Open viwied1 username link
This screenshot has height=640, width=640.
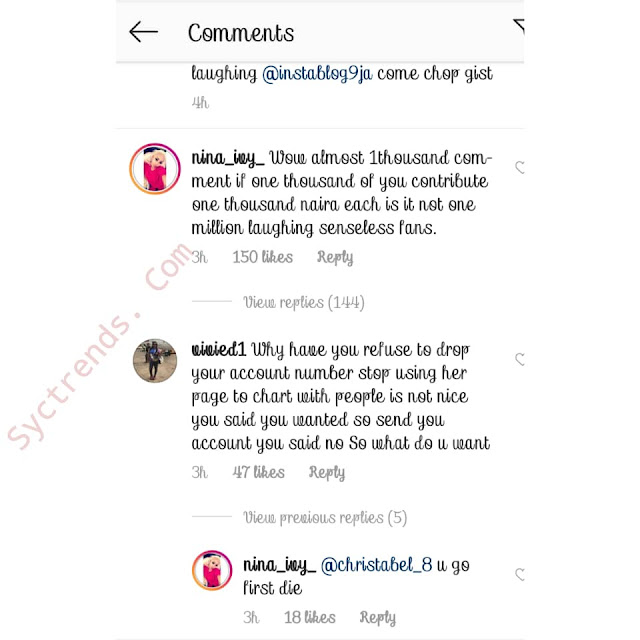(x=219, y=349)
